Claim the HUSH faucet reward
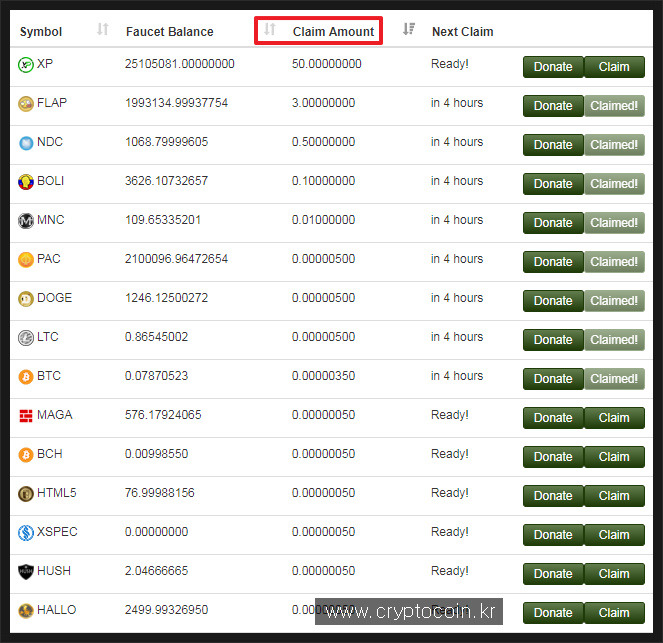Screen dimensions: 663x643 614,574
